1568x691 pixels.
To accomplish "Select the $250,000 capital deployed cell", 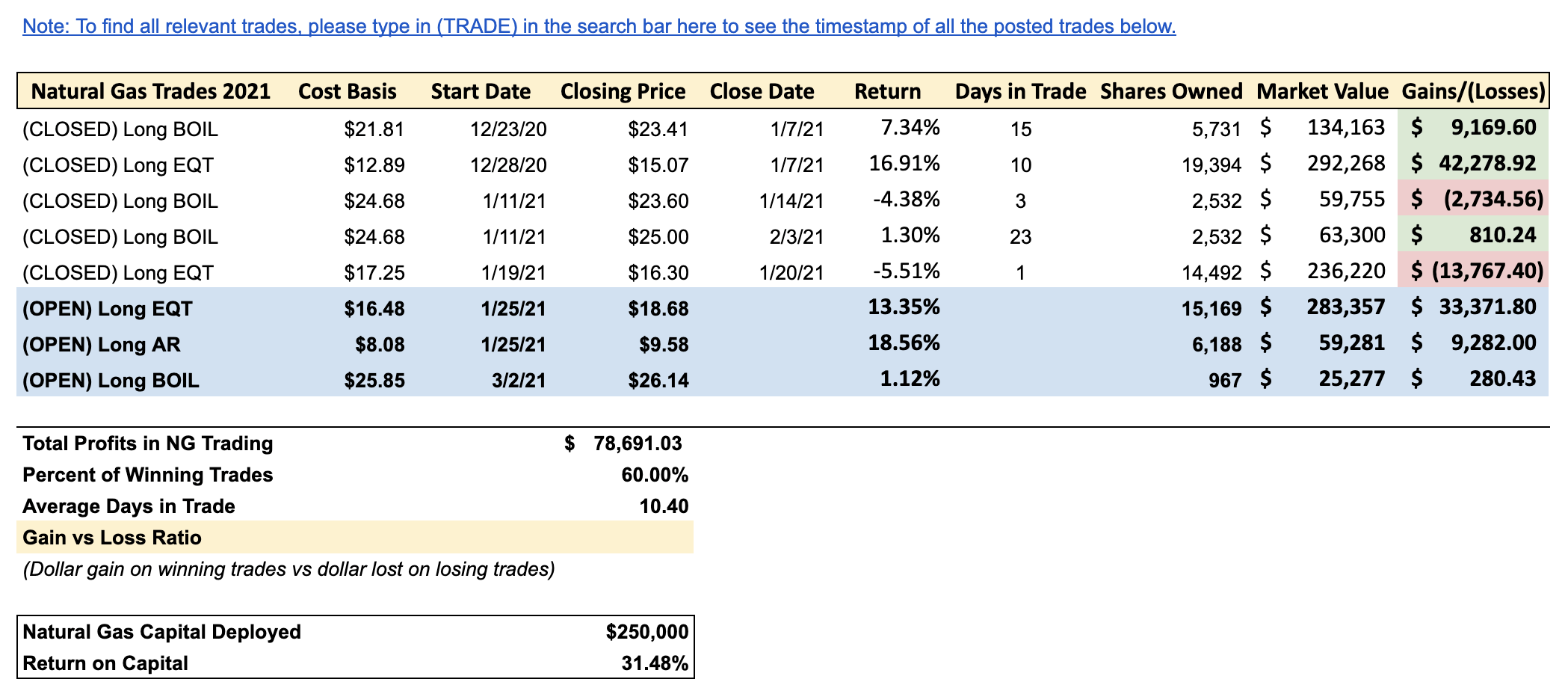I will coord(646,632).
